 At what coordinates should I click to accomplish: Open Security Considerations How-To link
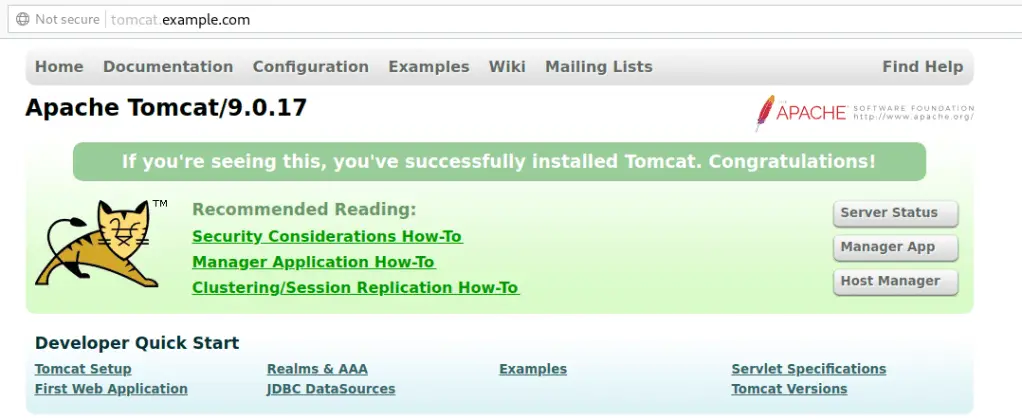click(x=327, y=237)
